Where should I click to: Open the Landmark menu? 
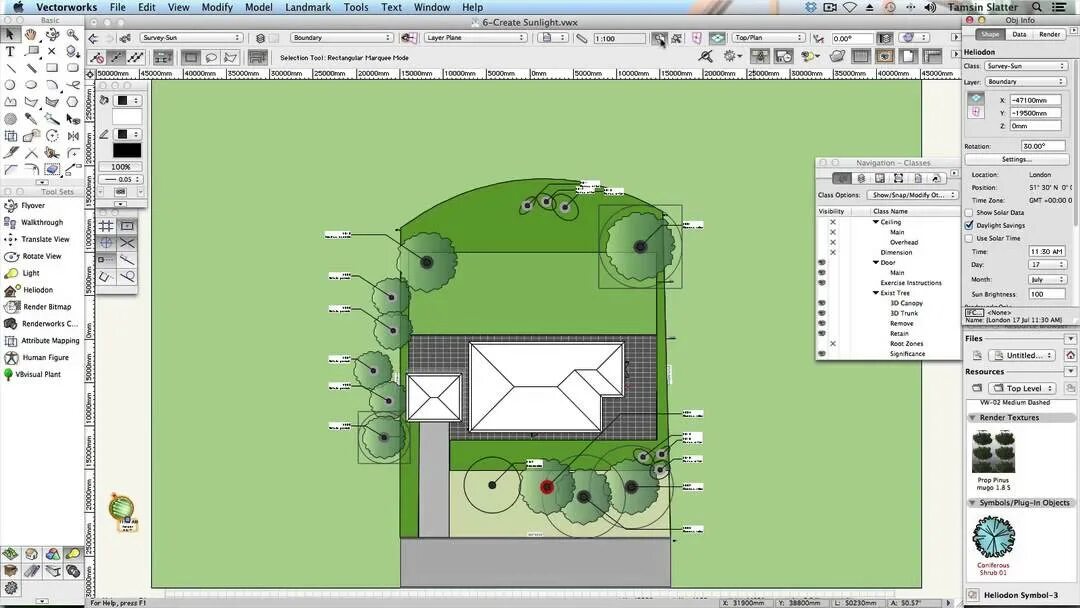pos(308,7)
